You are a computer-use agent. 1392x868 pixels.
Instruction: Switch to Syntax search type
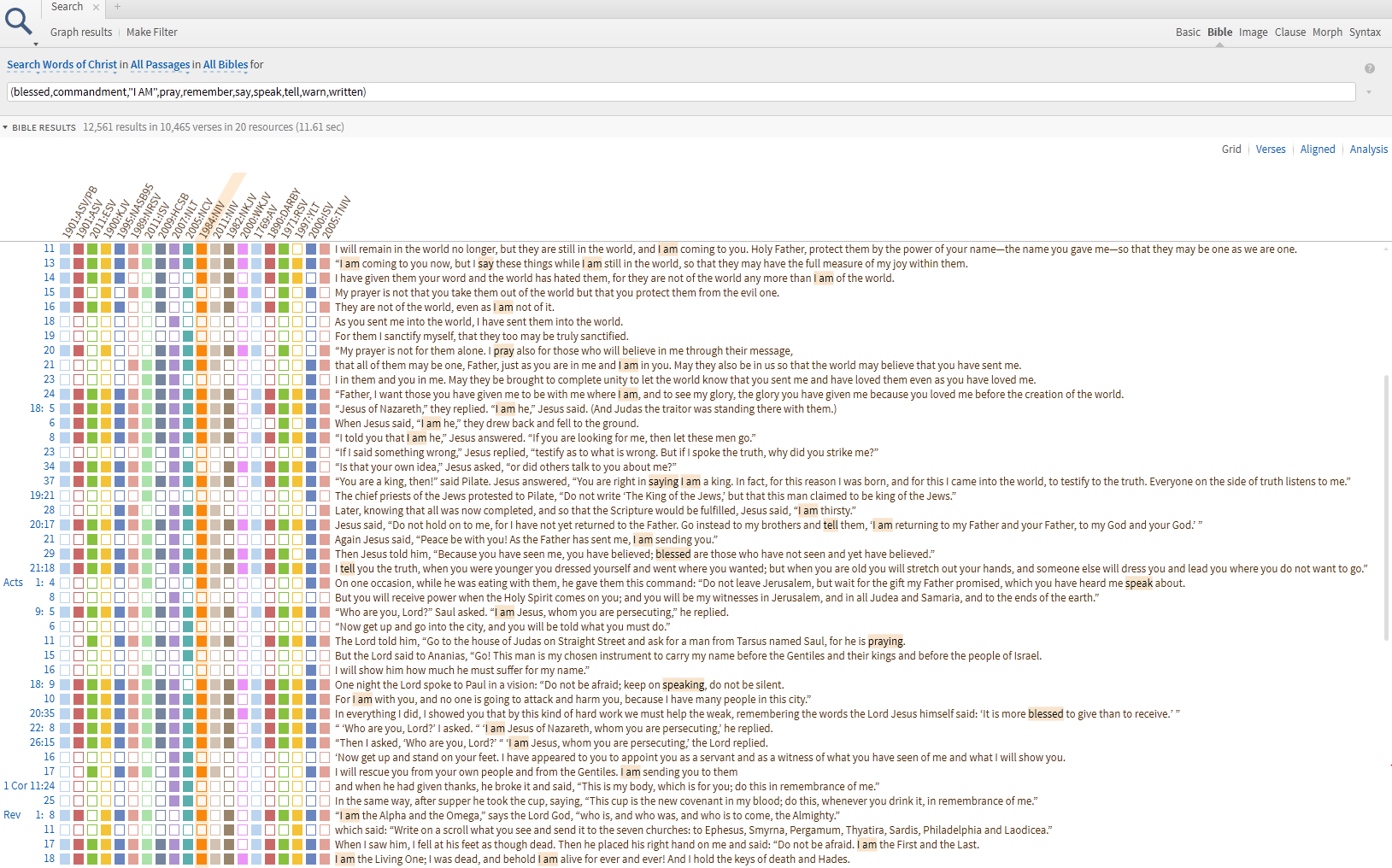click(1365, 32)
